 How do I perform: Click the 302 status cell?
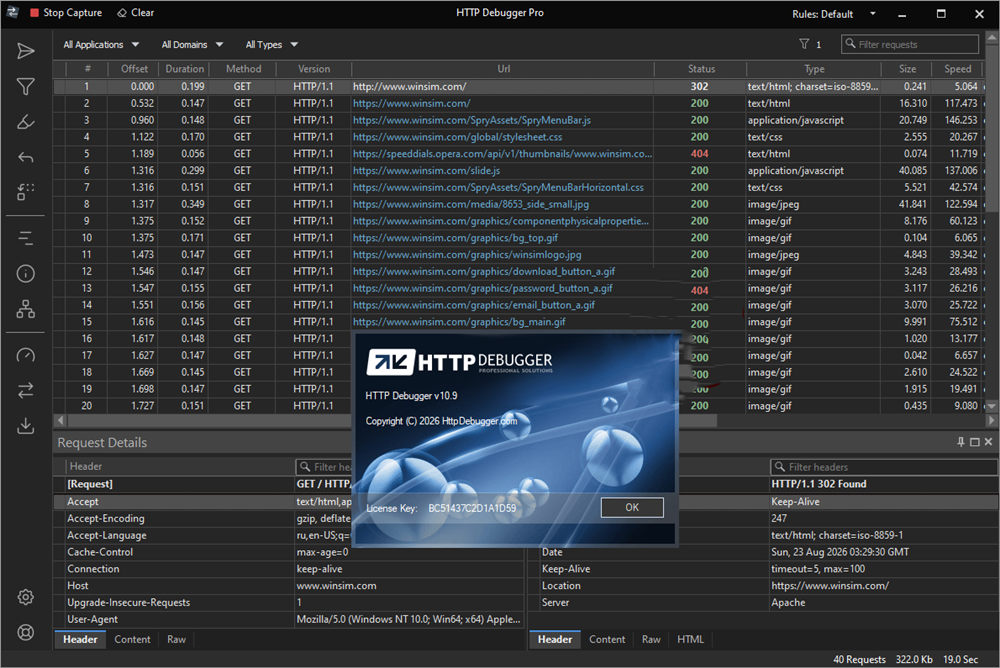pos(699,86)
